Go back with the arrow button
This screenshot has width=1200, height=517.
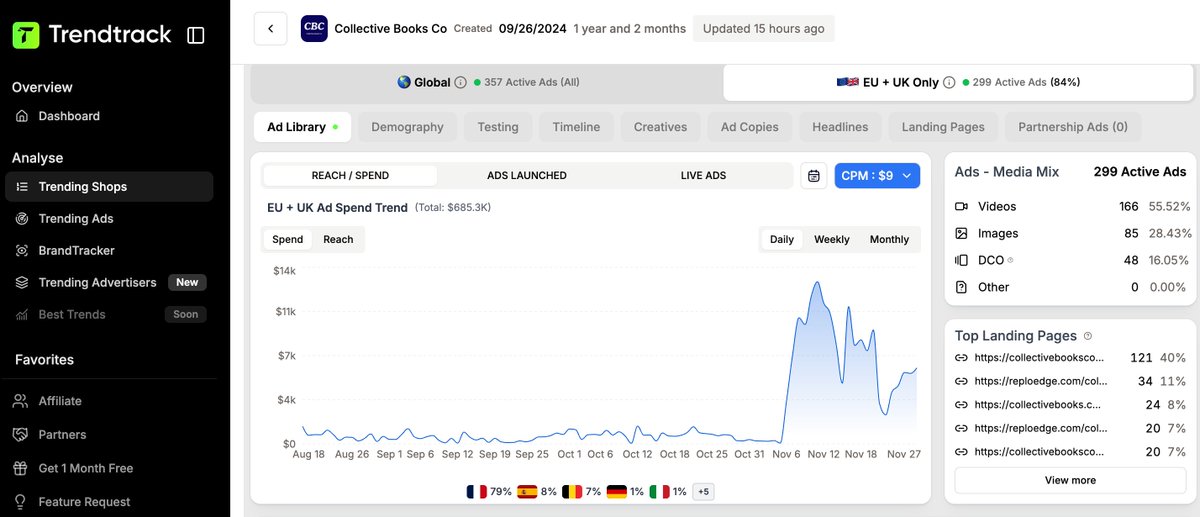[x=270, y=28]
